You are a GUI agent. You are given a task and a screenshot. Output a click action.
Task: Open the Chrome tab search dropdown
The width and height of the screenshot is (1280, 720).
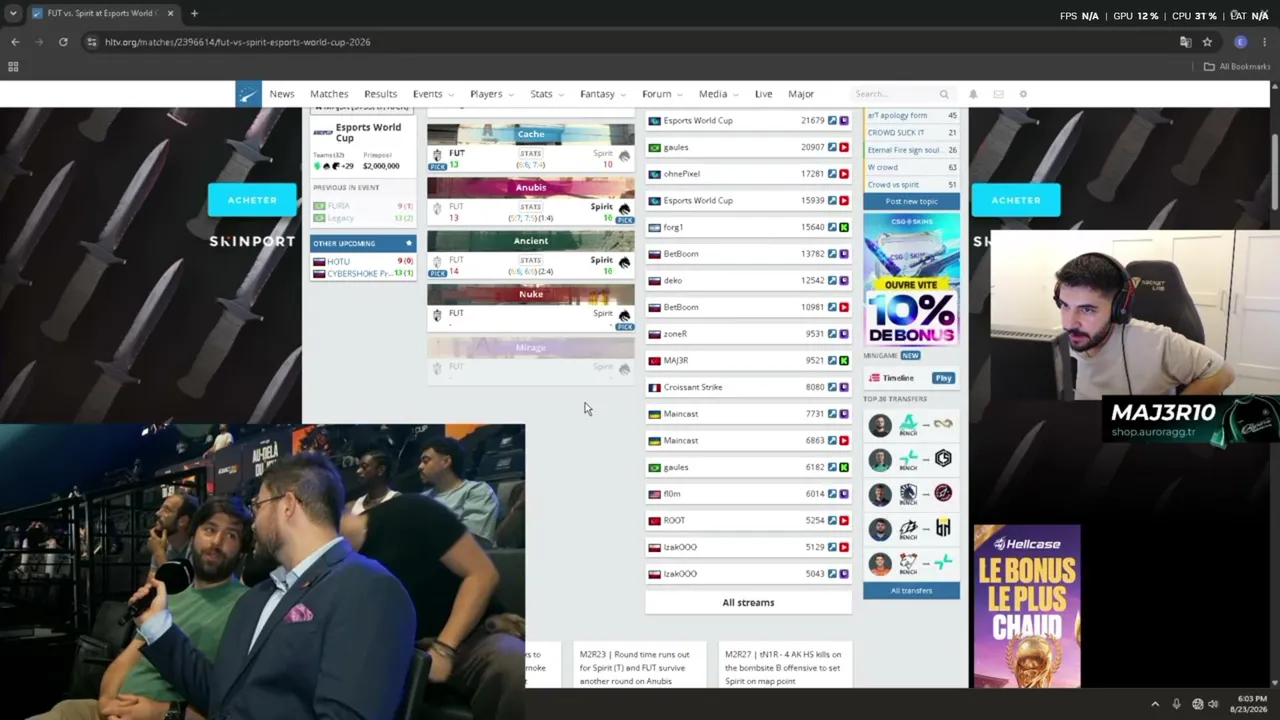[13, 14]
